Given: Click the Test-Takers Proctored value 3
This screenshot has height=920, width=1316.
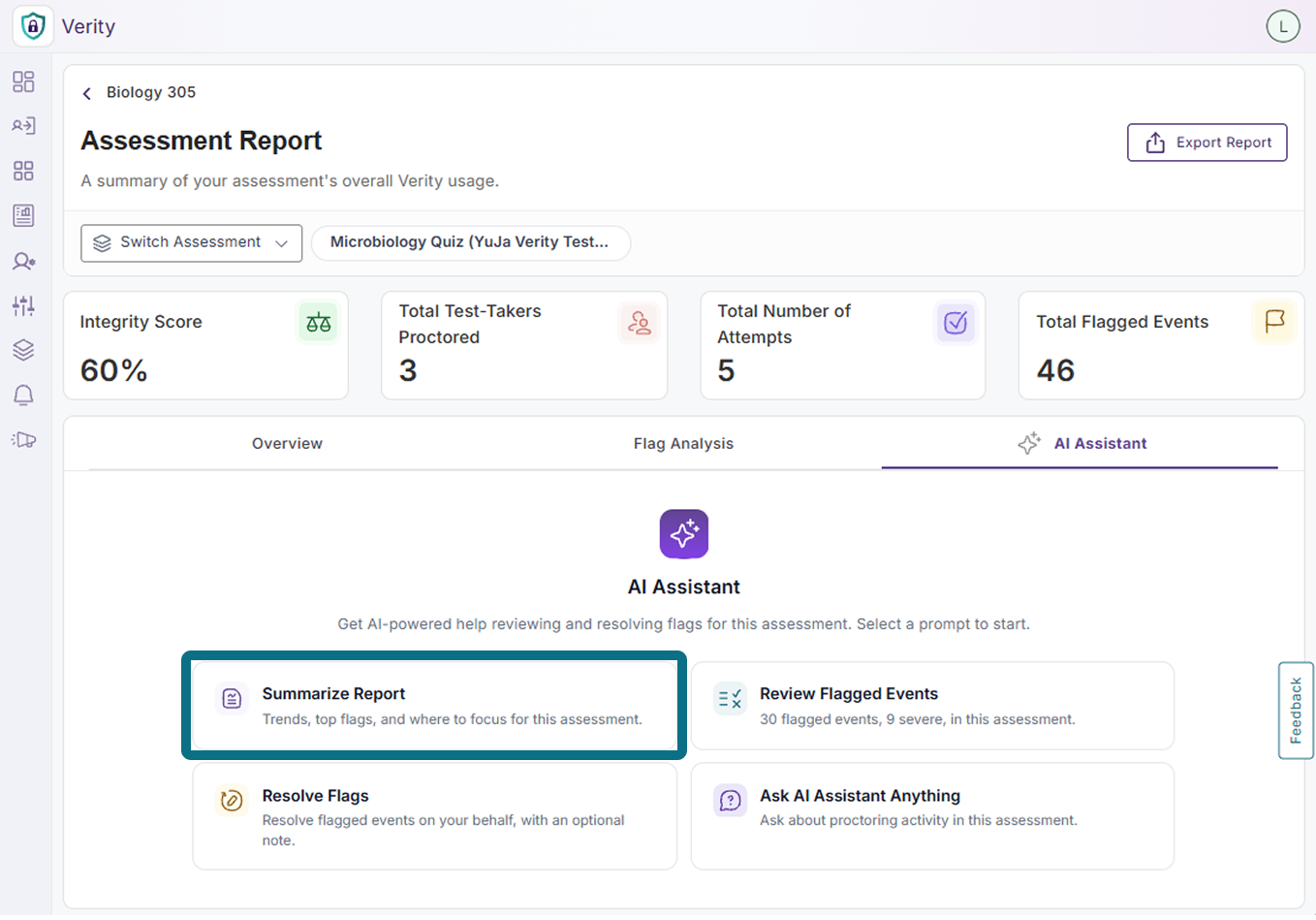Looking at the screenshot, I should (408, 370).
